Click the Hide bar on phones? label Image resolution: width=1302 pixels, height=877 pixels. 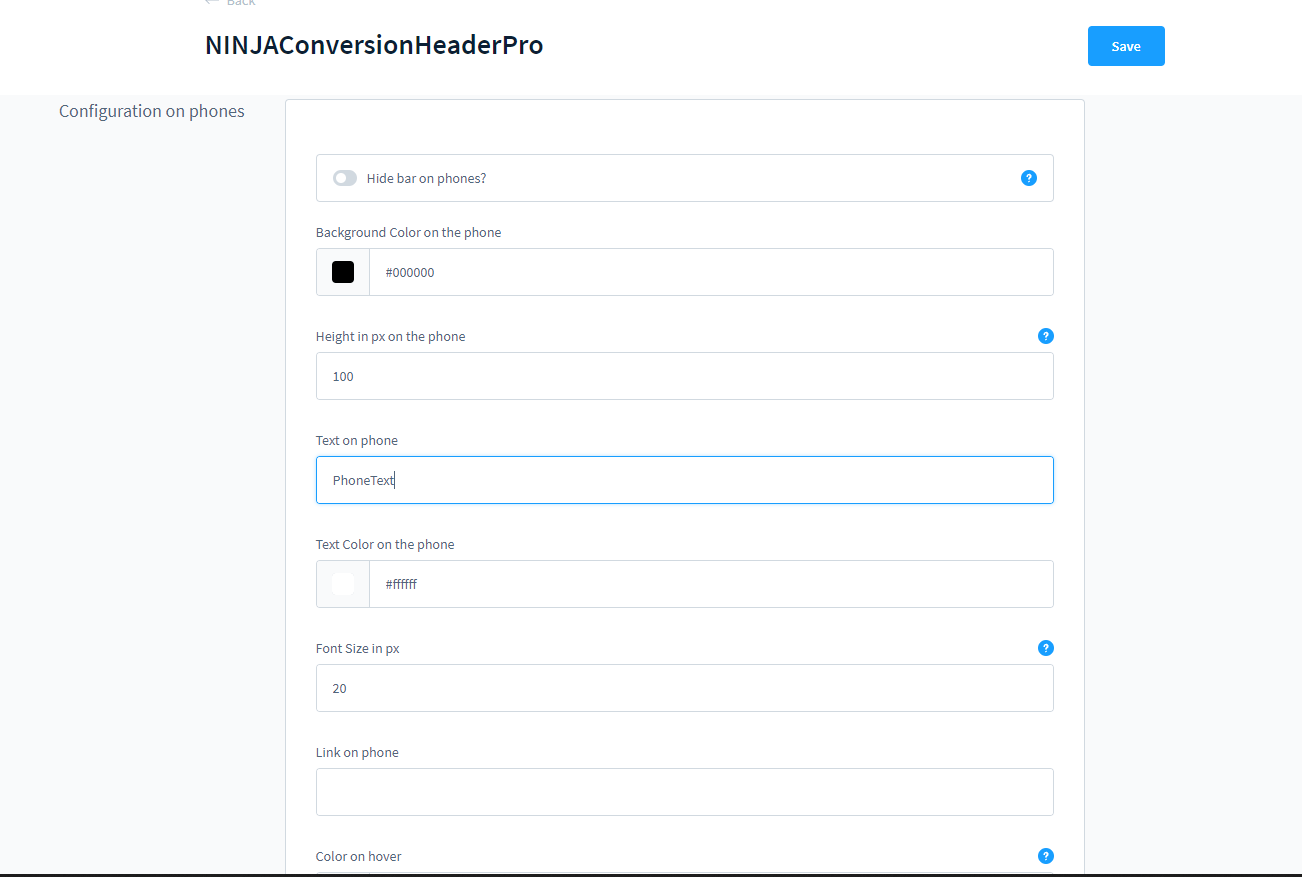coord(426,178)
